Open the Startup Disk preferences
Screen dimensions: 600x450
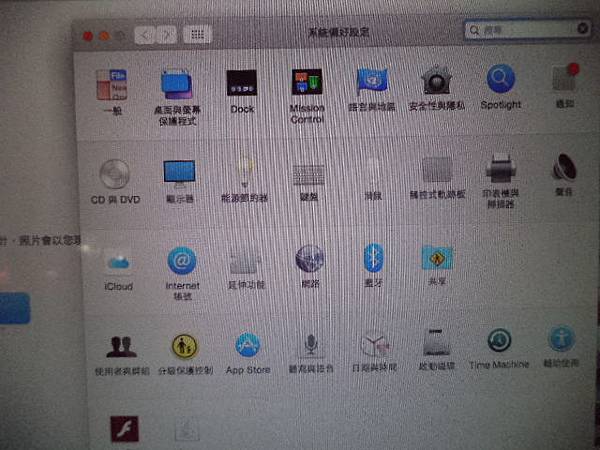click(x=436, y=342)
